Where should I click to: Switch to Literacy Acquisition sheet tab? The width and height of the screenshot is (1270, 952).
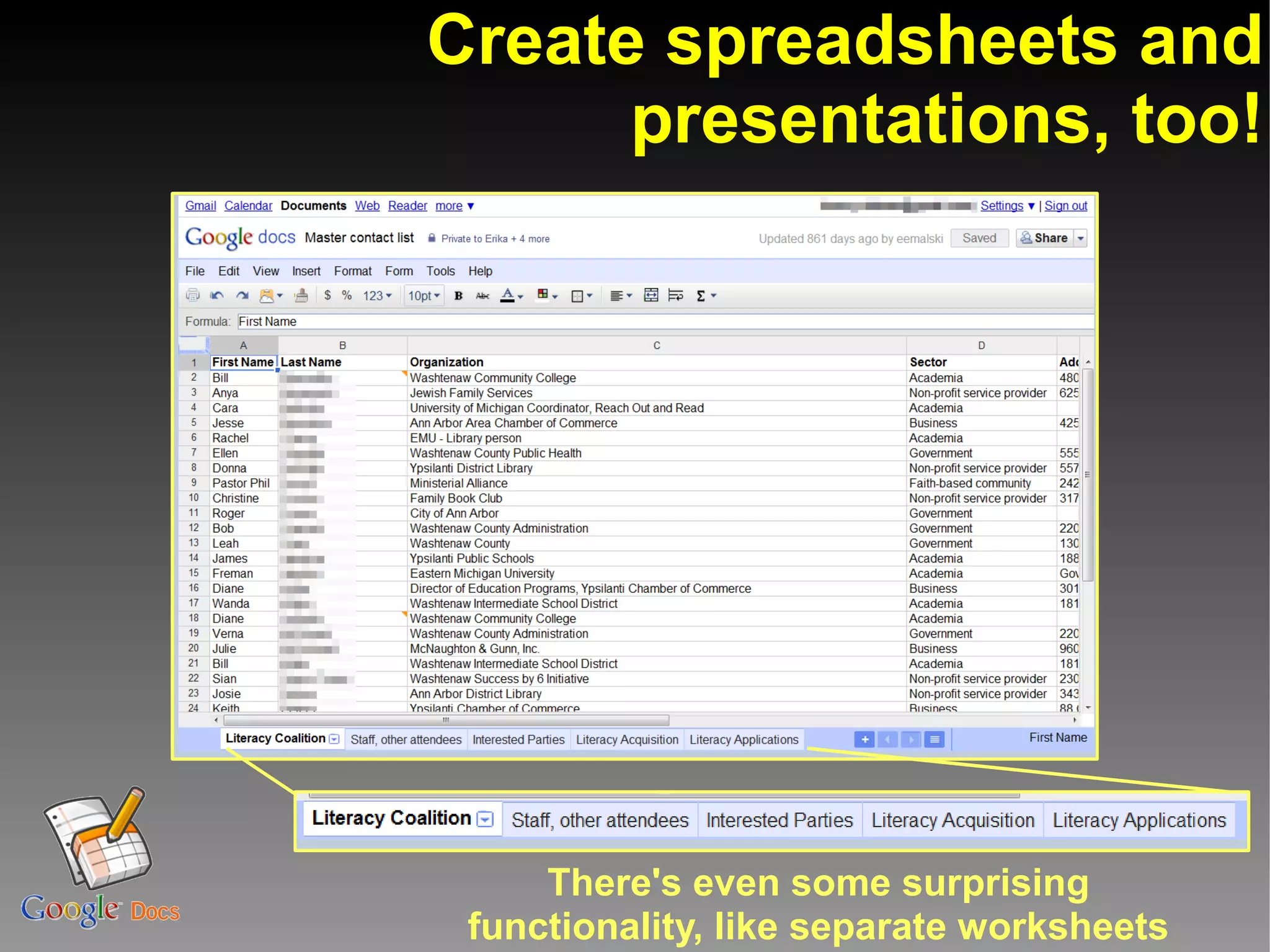tap(627, 740)
